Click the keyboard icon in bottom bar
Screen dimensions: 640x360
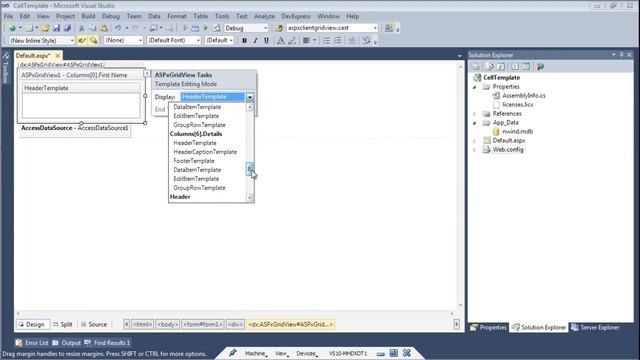tap(380, 353)
